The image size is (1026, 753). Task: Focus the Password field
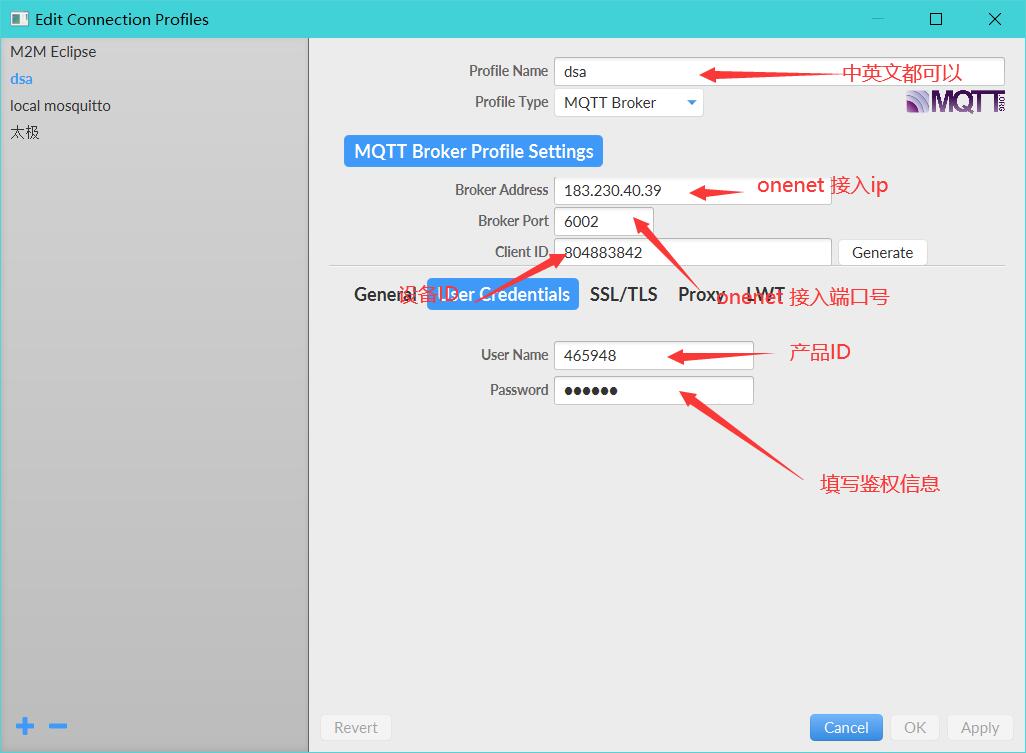(654, 391)
